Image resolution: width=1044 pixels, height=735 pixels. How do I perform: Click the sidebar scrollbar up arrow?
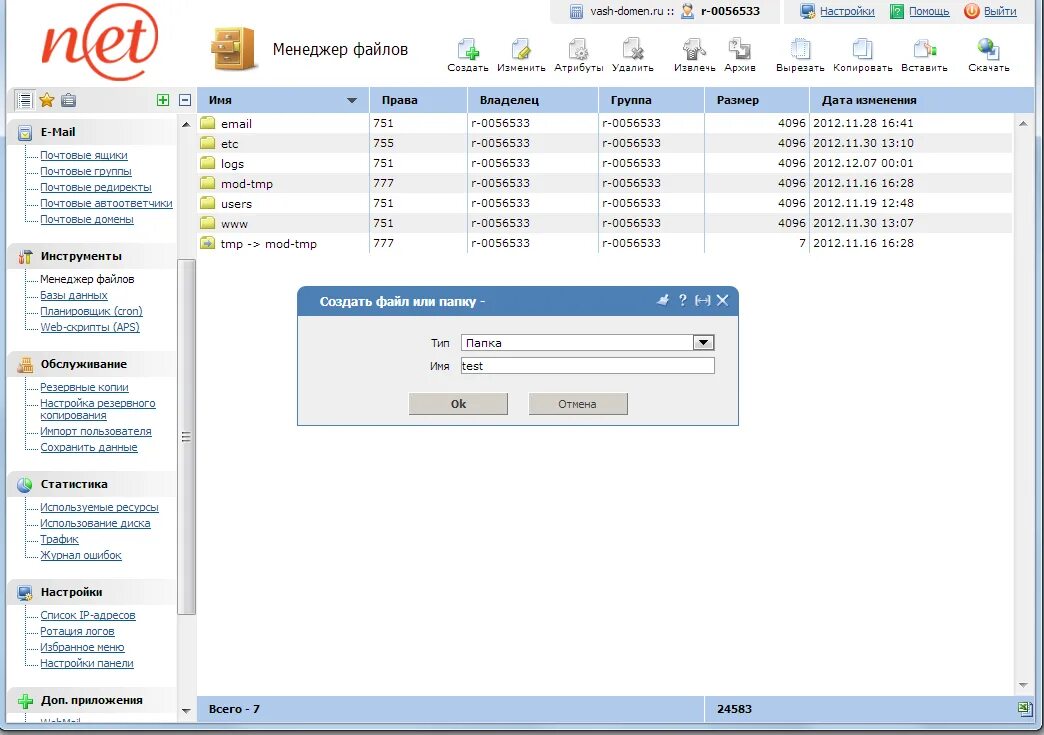click(x=186, y=124)
